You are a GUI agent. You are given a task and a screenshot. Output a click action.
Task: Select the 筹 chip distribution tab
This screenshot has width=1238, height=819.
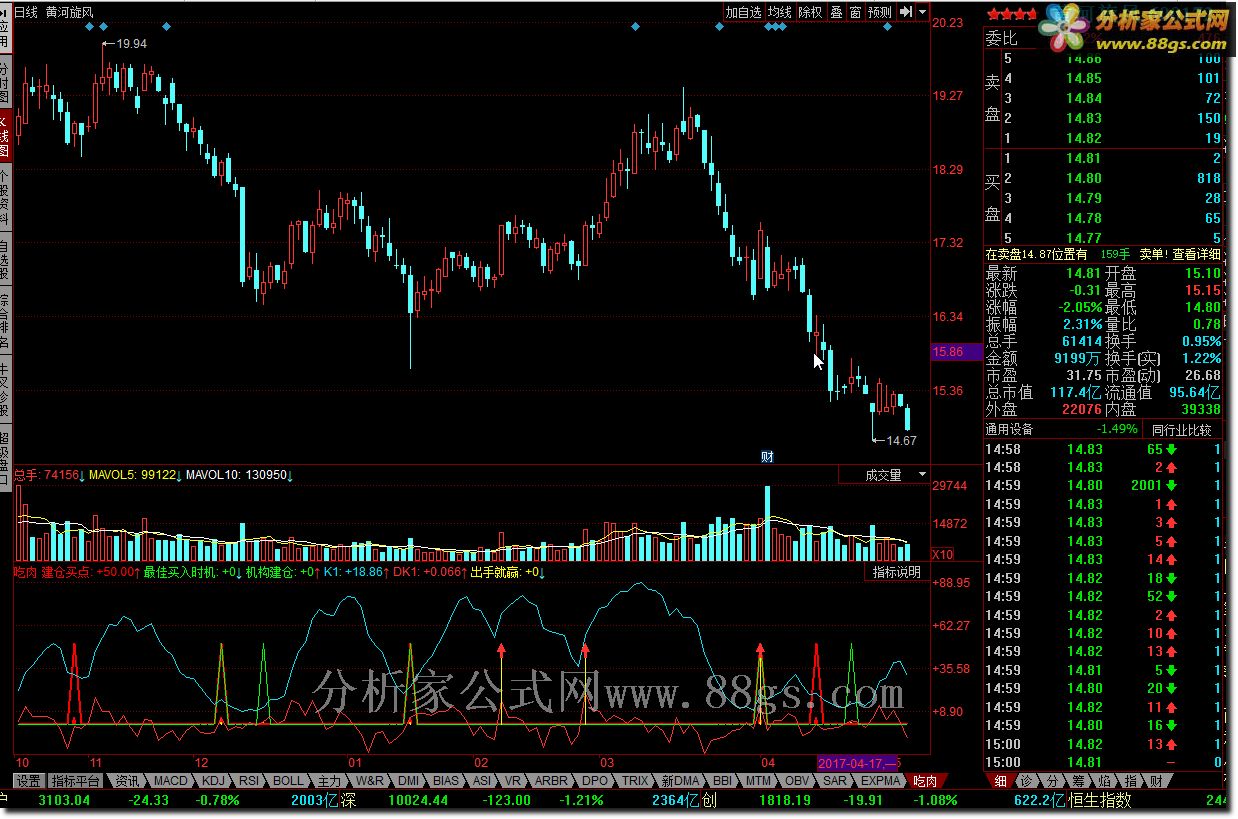[x=1078, y=781]
